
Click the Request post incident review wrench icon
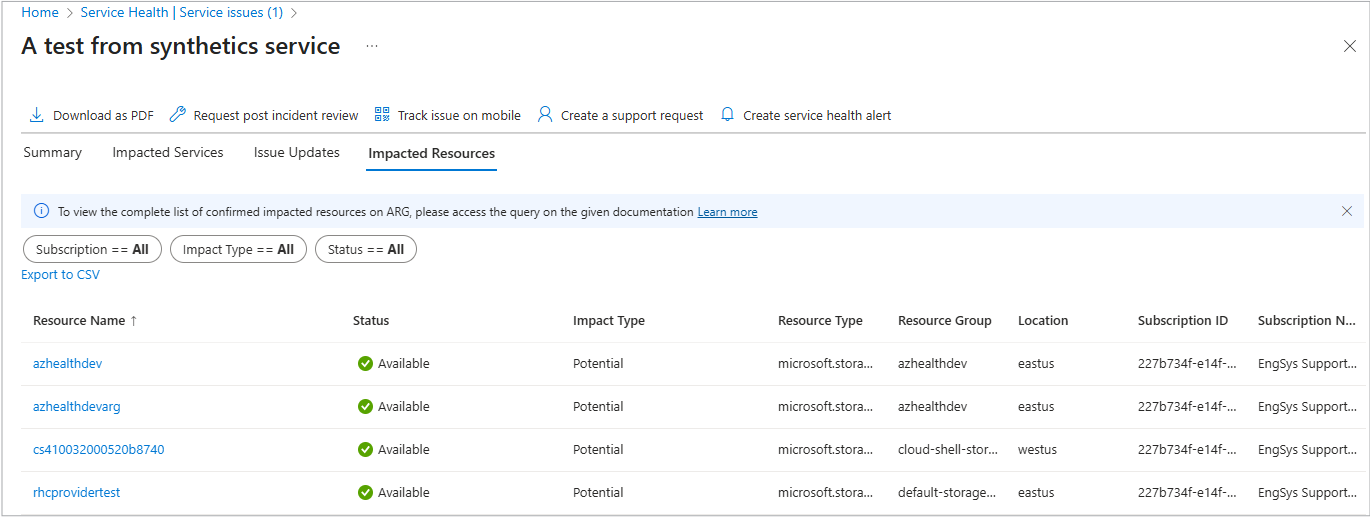[x=177, y=115]
